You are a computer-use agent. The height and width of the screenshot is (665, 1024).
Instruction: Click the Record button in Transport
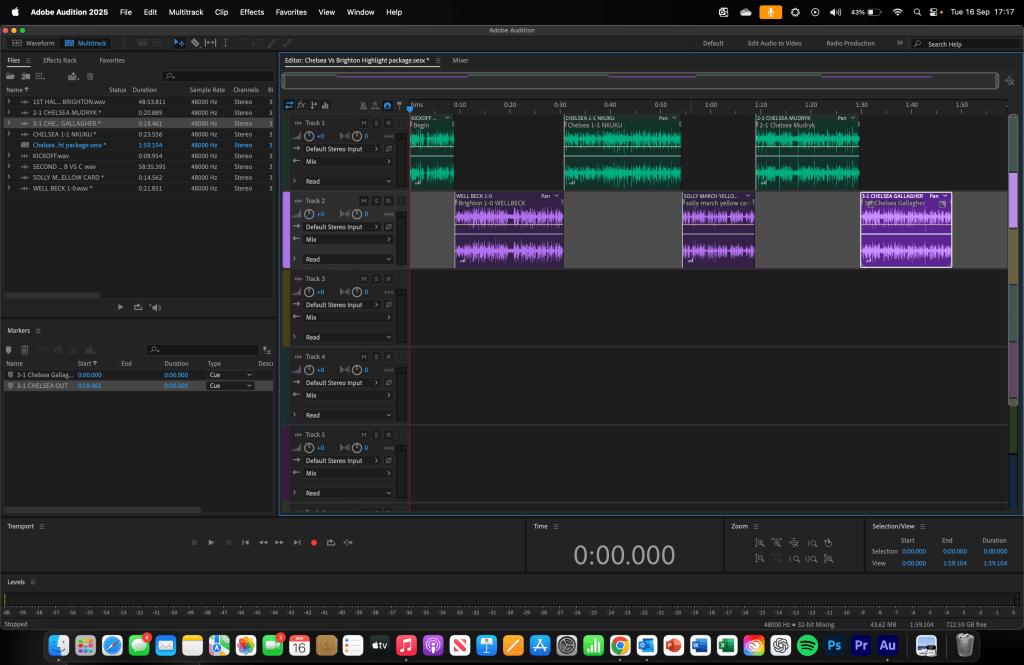click(x=314, y=542)
